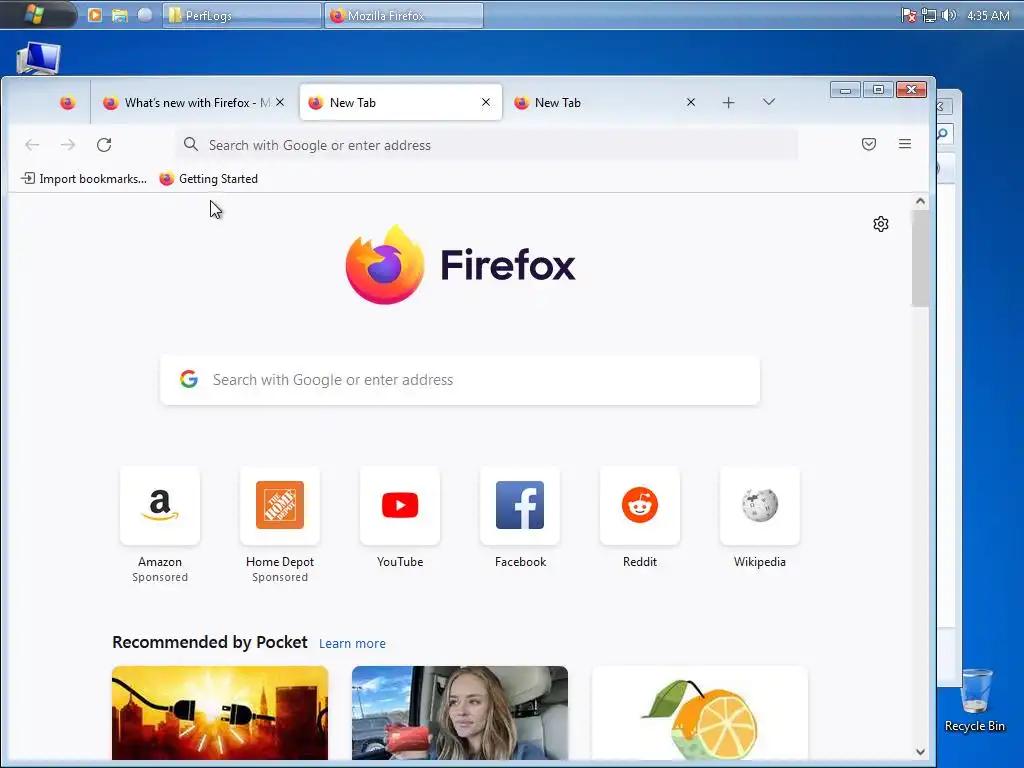
Task: Close the What's new with Firefox tab
Action: 280,103
